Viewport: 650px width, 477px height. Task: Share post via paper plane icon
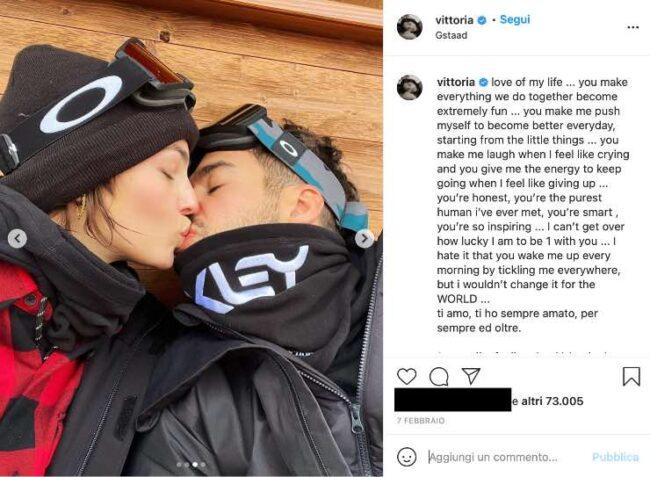point(471,376)
